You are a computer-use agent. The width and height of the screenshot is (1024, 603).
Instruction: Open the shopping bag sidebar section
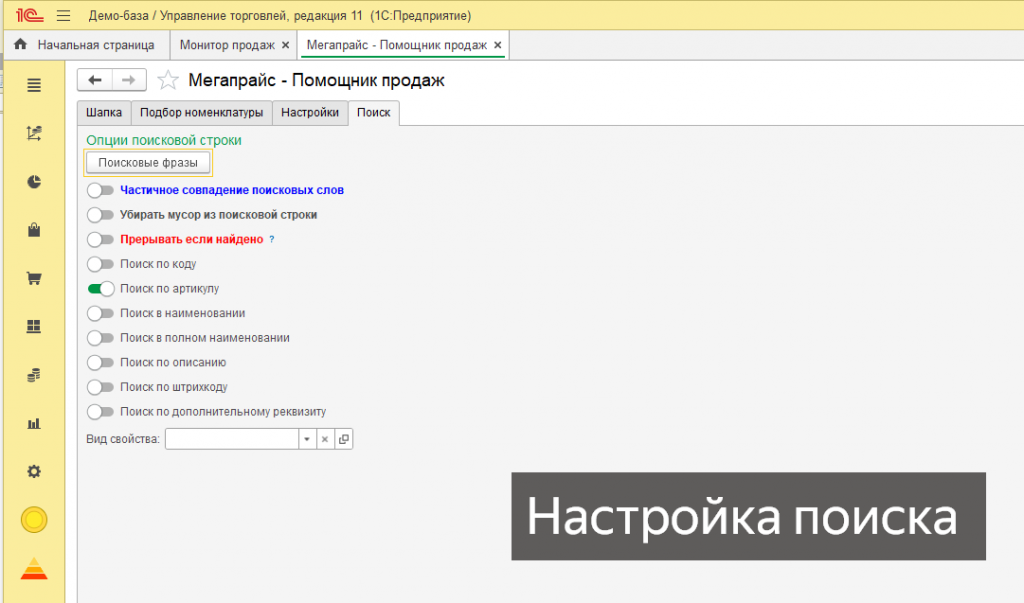pos(34,230)
